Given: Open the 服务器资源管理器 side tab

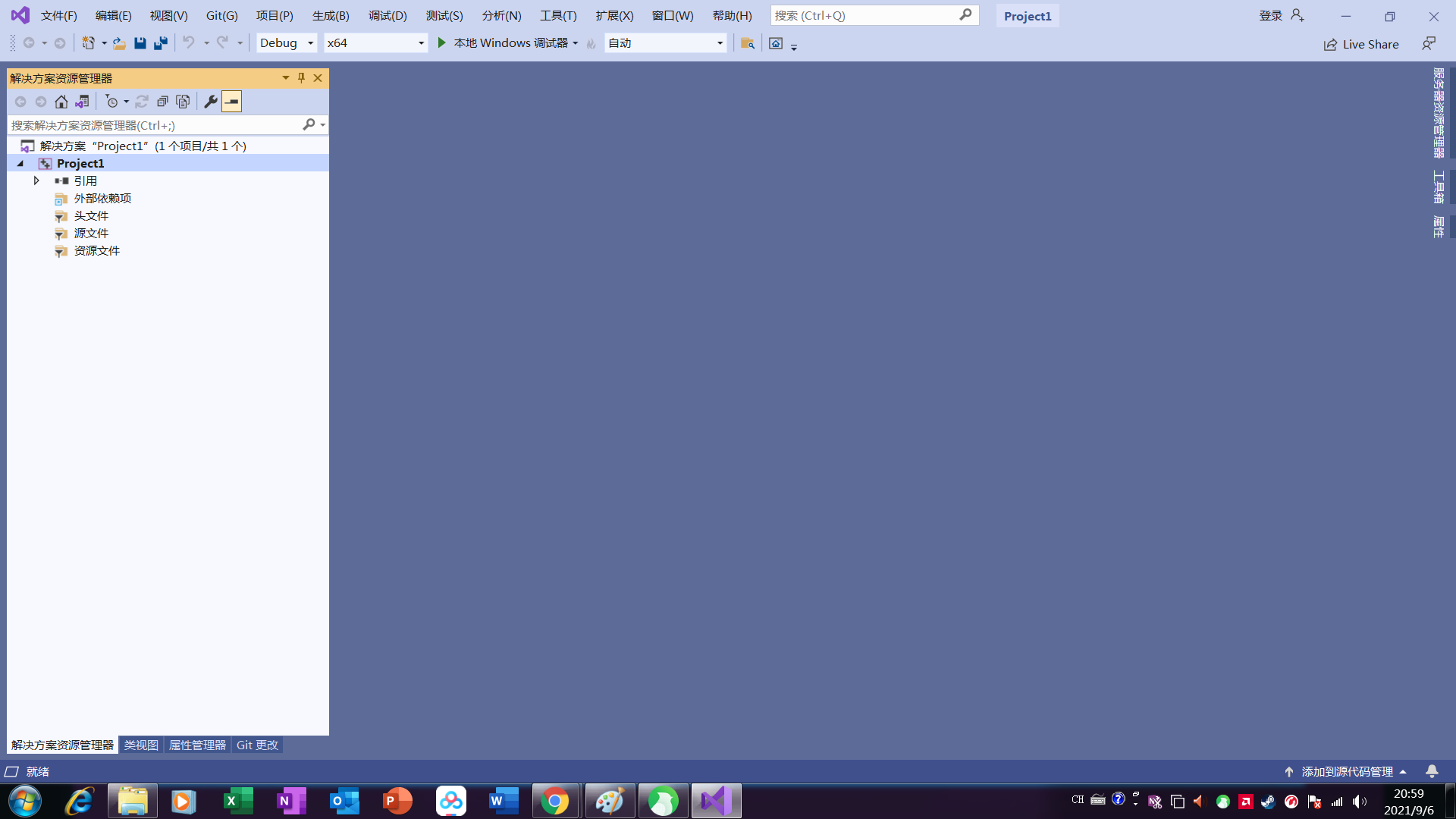Looking at the screenshot, I should pyautogui.click(x=1439, y=113).
